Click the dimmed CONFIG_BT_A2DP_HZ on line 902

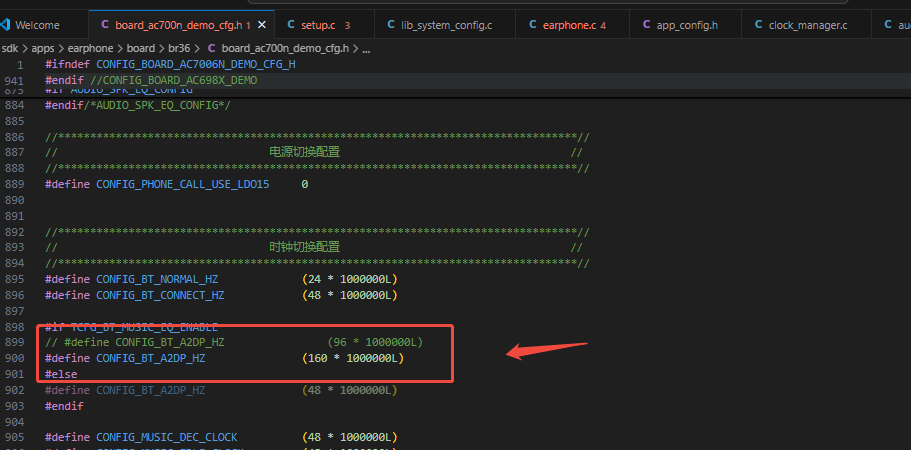click(150, 390)
